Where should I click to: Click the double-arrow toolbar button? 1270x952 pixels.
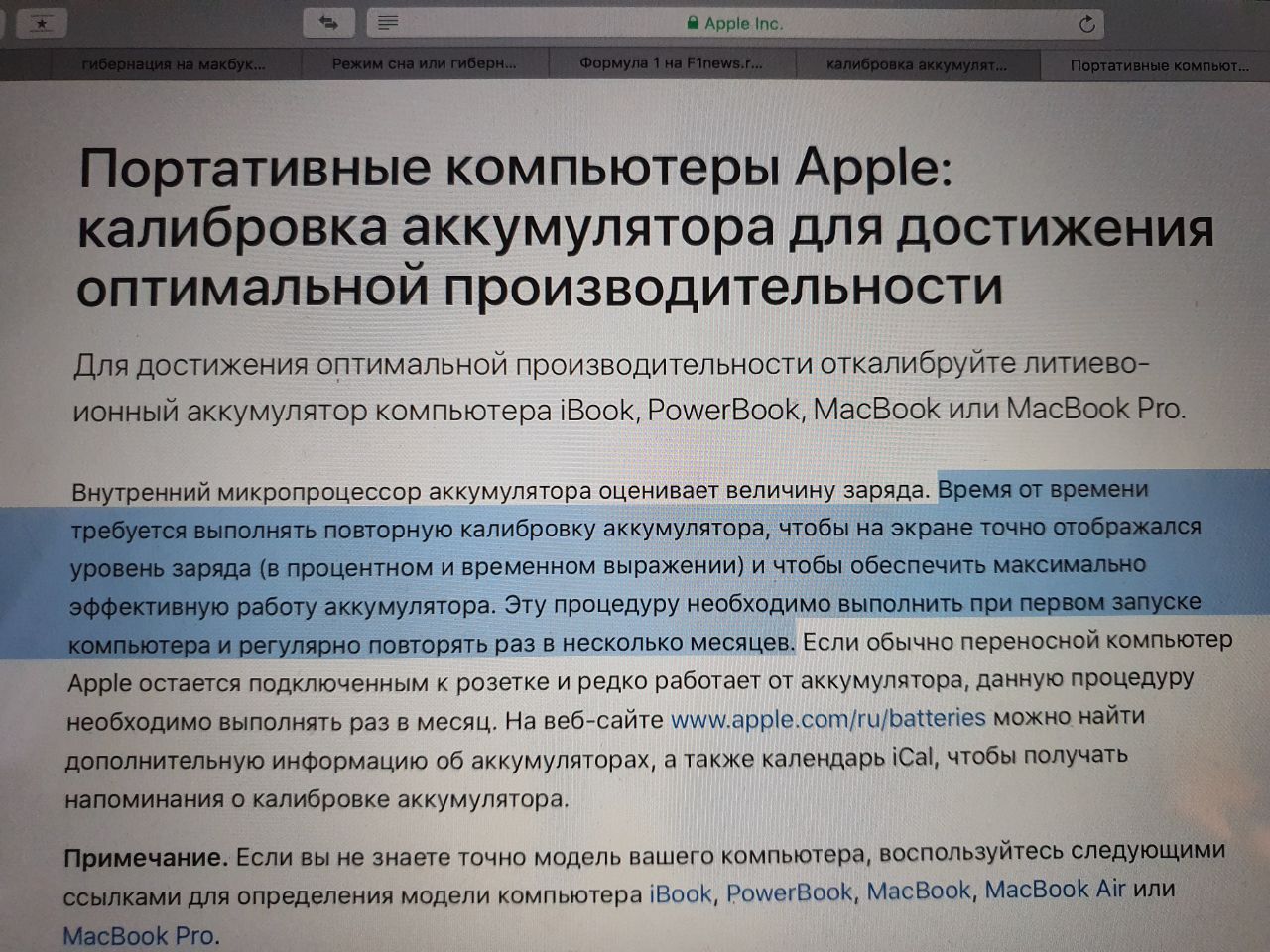click(x=329, y=22)
